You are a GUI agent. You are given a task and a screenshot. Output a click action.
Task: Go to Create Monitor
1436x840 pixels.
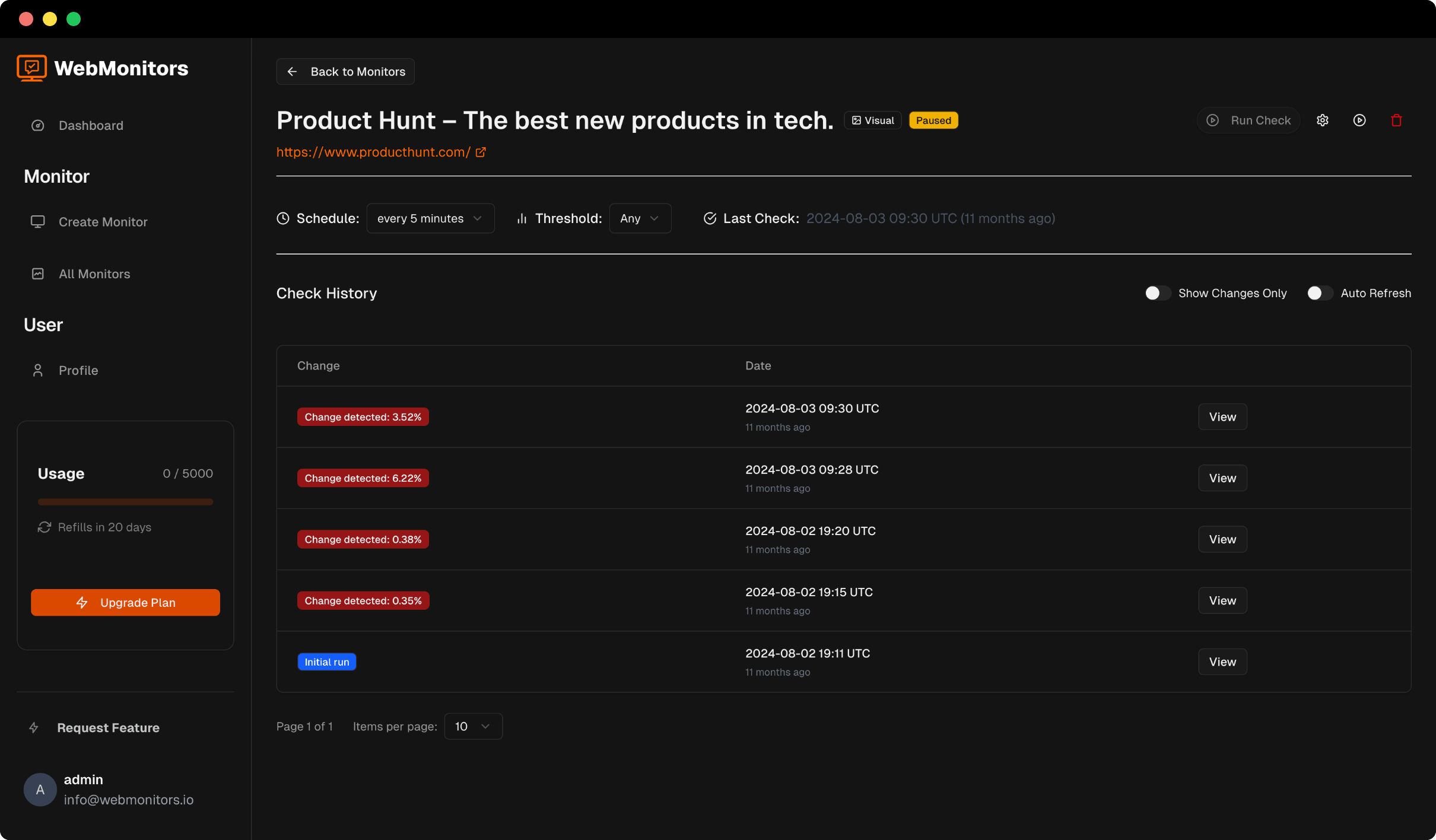[x=103, y=222]
